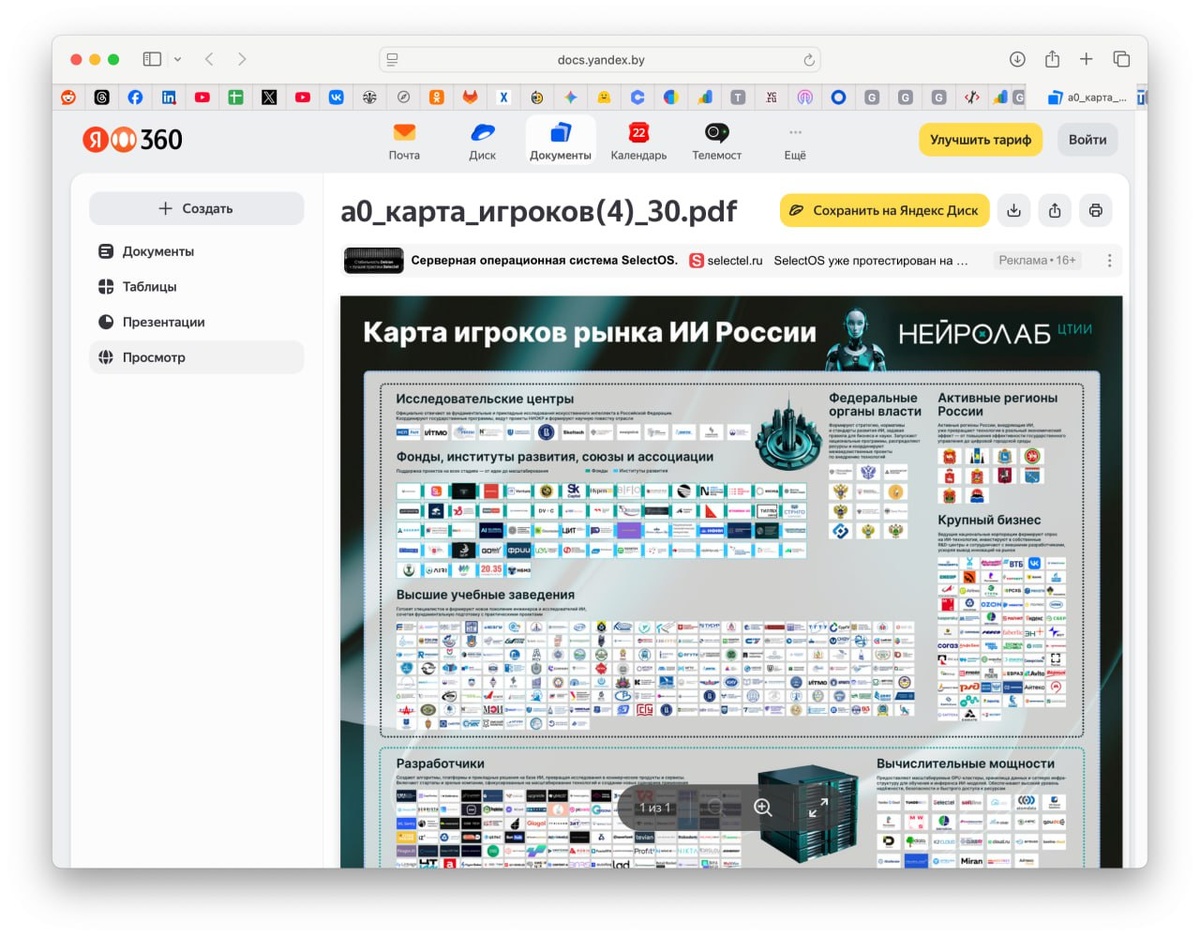Go back in Safari history
1200x937 pixels.
[209, 59]
